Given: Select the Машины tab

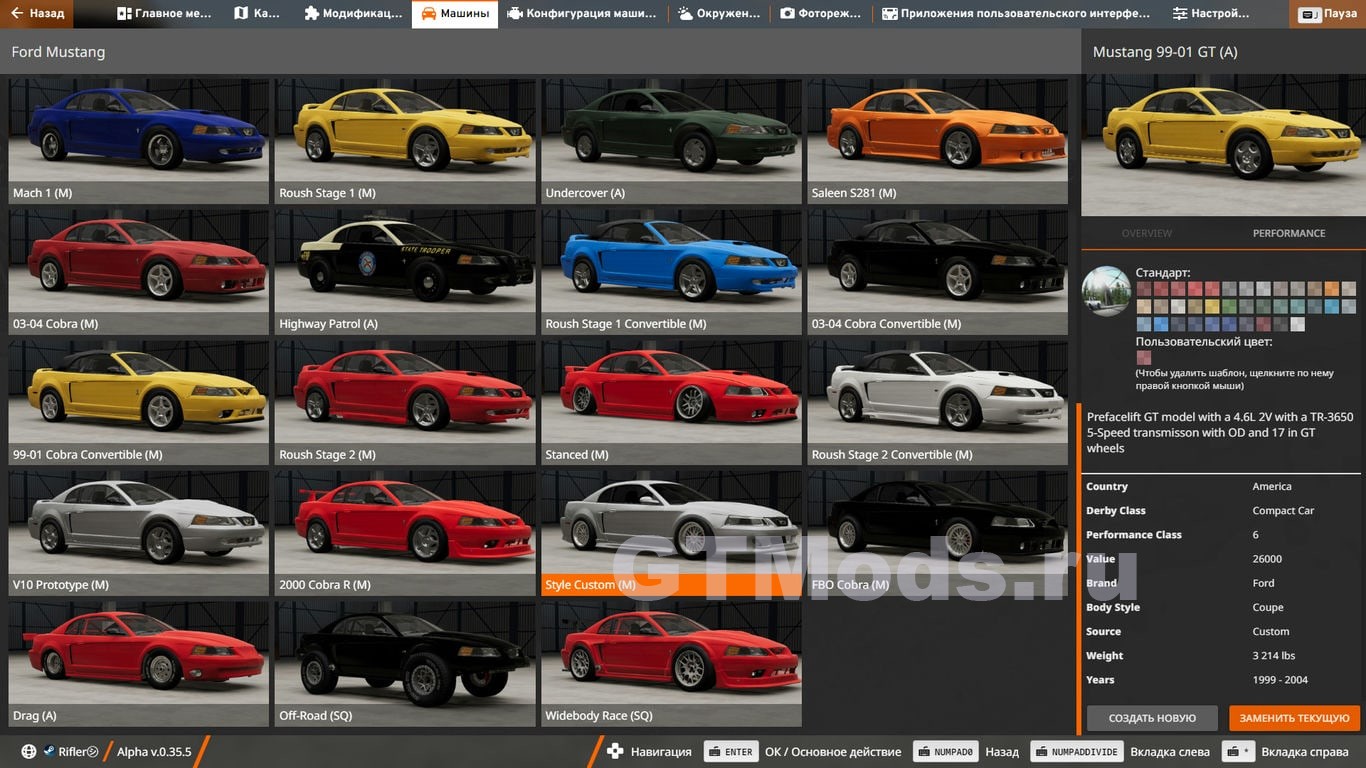Looking at the screenshot, I should coord(455,14).
